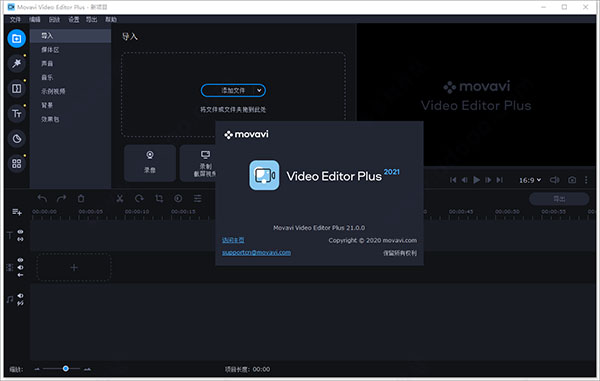600x381 pixels.
Task: Toggle visibility eye on the video track
Action: [x=20, y=260]
